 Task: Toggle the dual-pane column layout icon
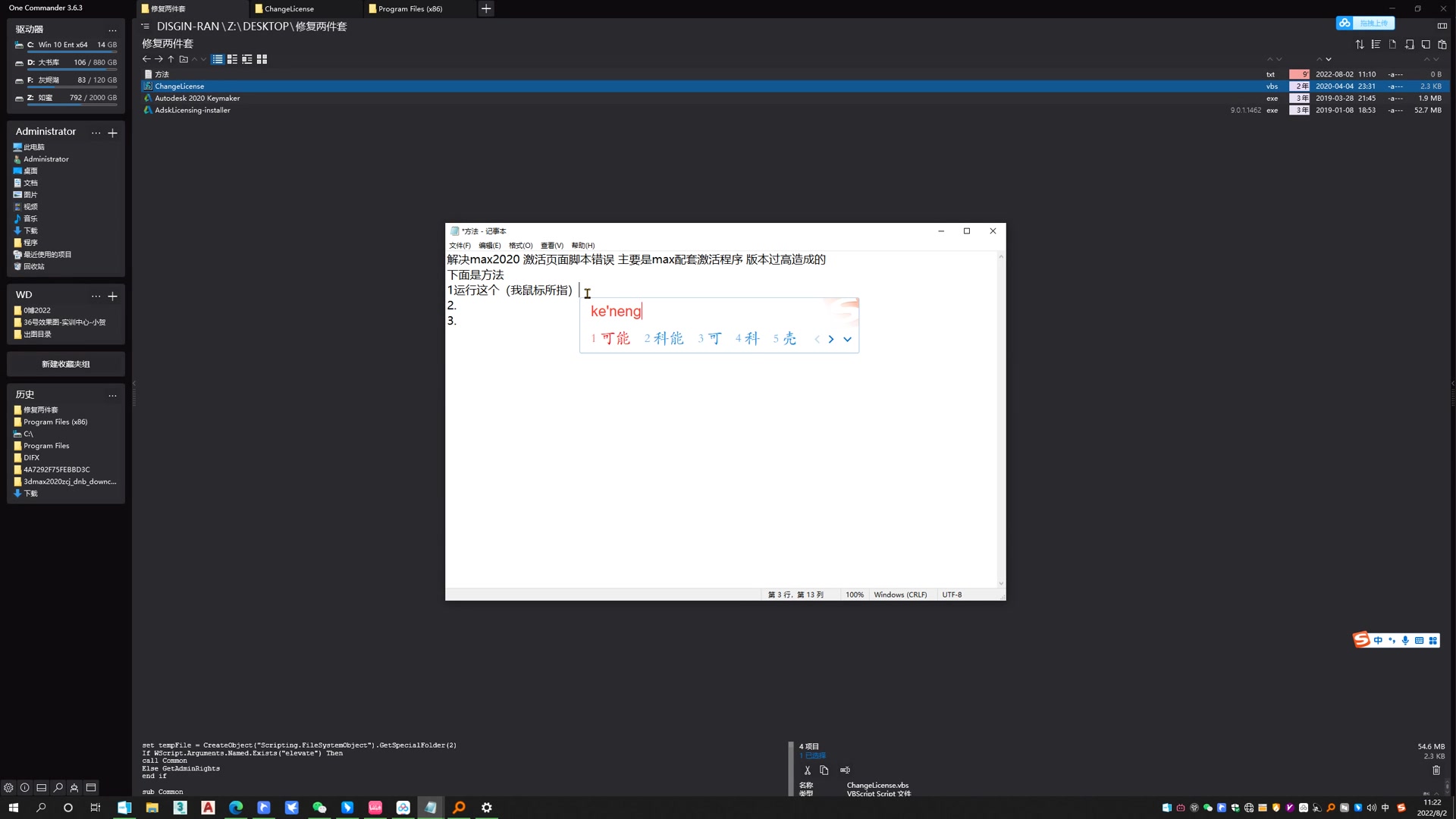coord(1442,26)
